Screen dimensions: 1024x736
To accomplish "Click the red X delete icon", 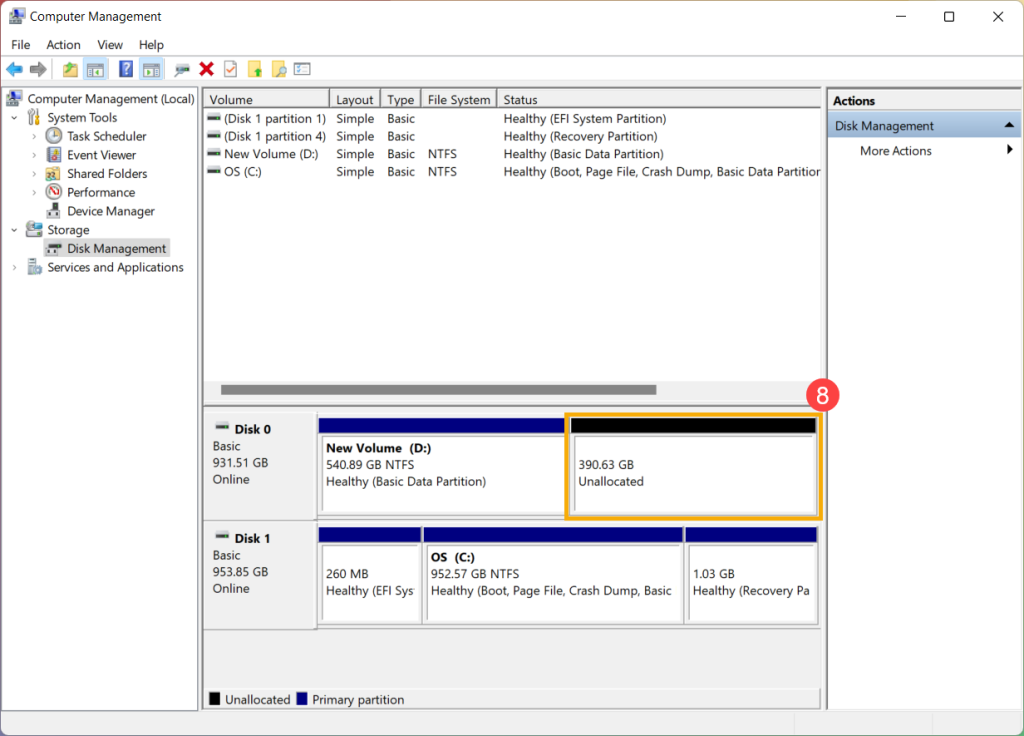I will pyautogui.click(x=207, y=69).
